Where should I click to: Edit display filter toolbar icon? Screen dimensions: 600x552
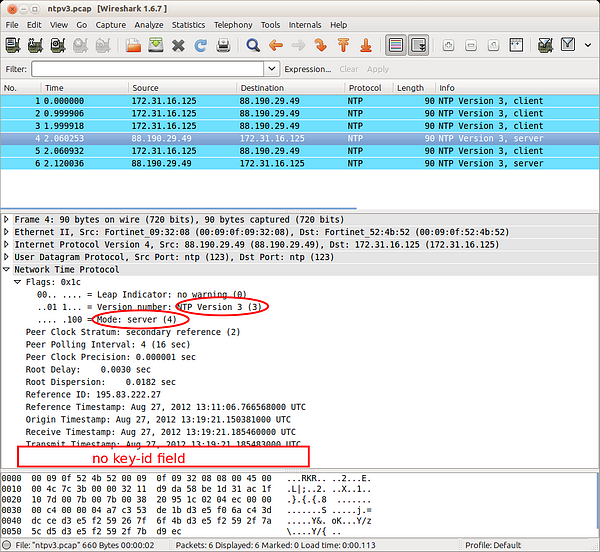point(568,45)
